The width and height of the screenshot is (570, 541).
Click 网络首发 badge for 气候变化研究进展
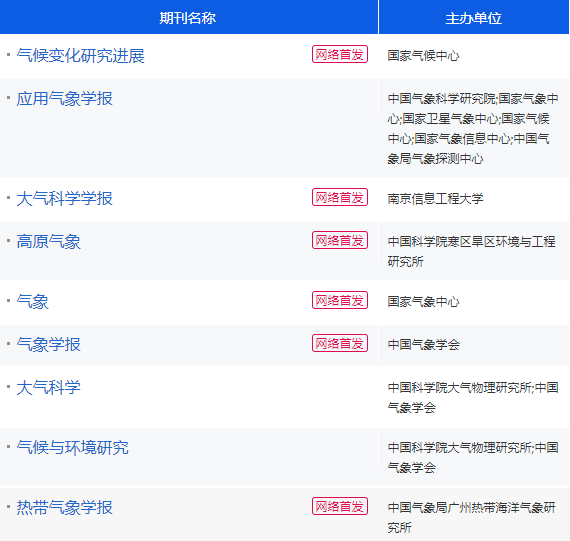click(x=340, y=54)
